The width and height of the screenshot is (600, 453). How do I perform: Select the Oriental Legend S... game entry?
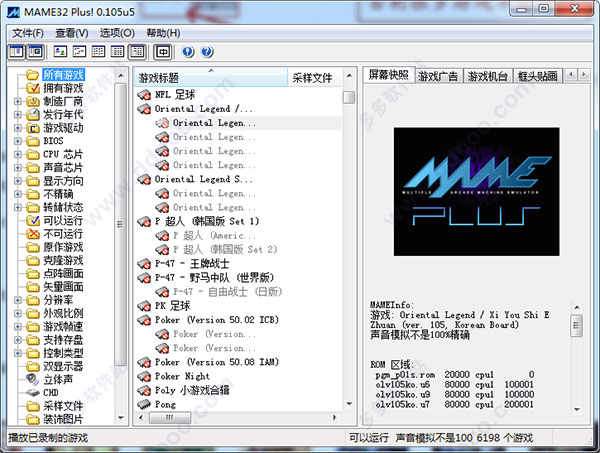coord(204,179)
